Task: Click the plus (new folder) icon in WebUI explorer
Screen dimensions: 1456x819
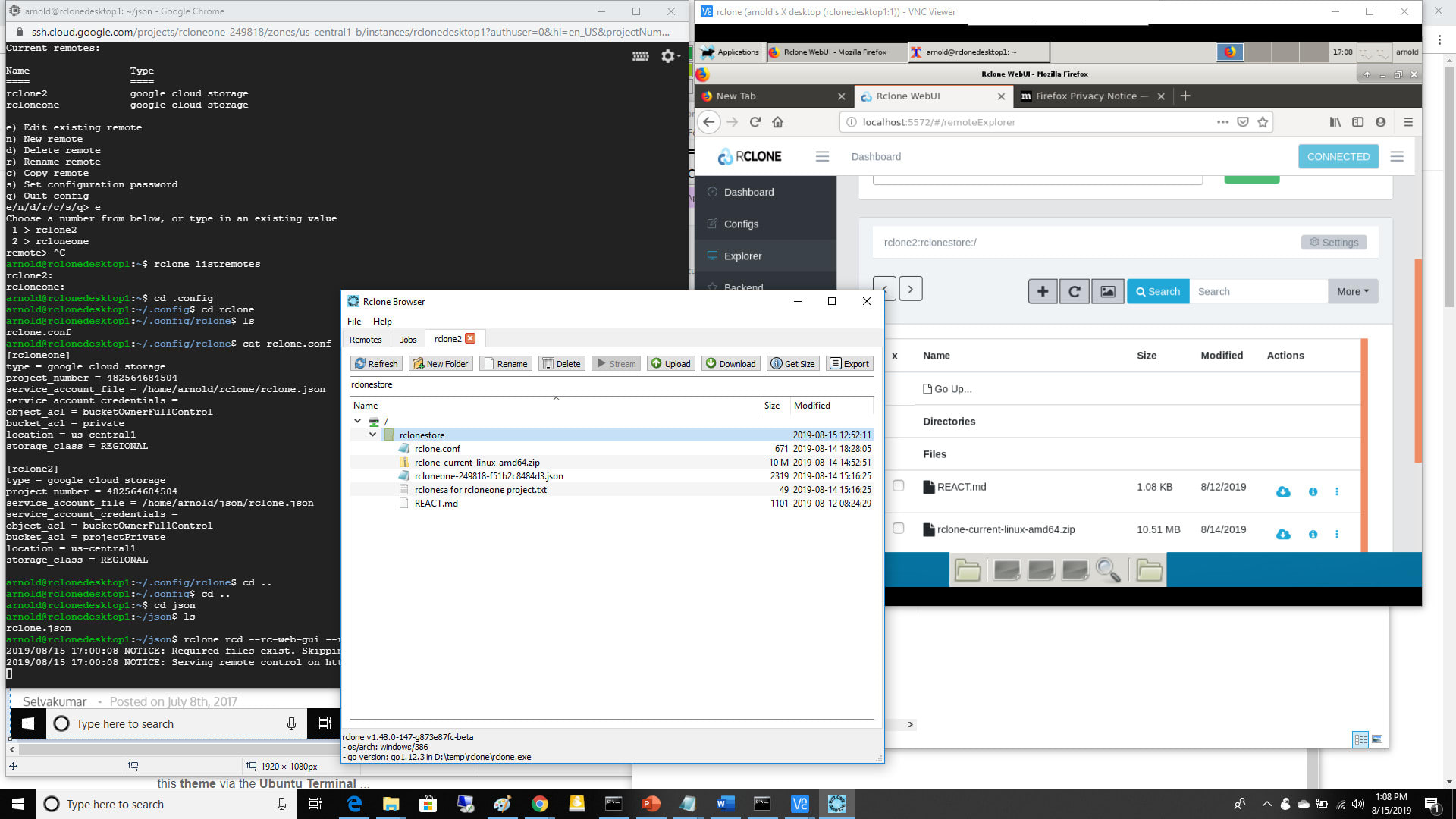Action: 1043,292
